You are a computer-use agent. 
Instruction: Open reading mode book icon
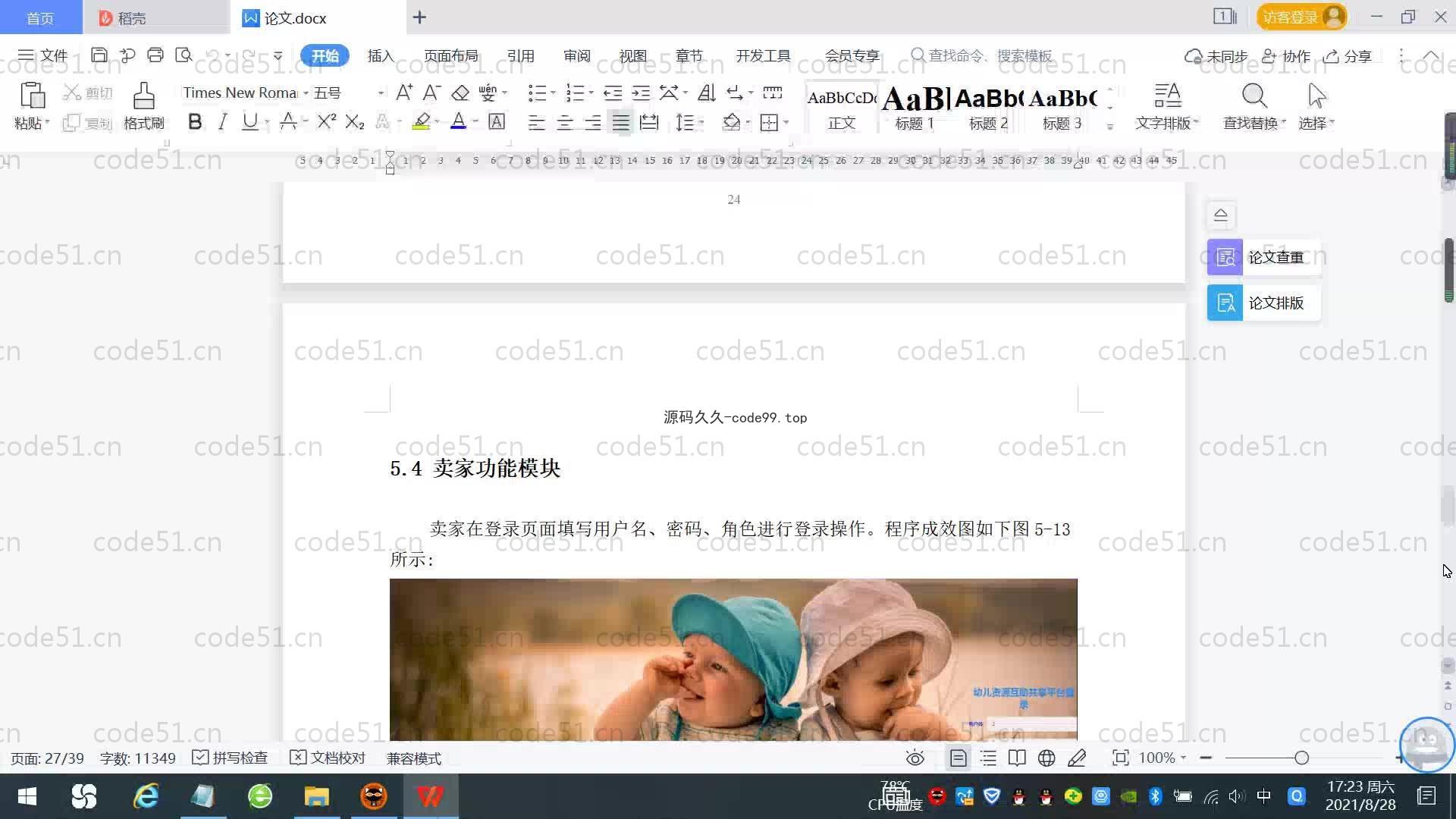(x=1017, y=758)
